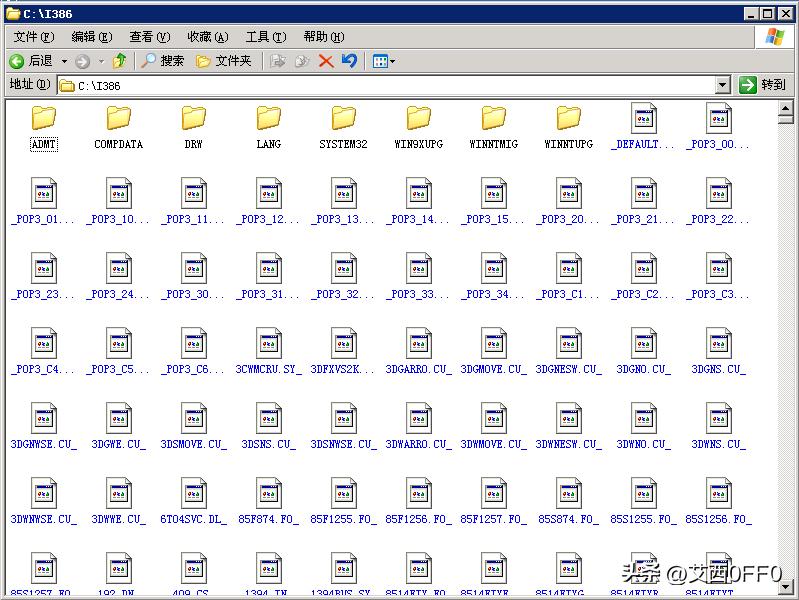Select the 3DWWE.CU_ file
The height and width of the screenshot is (600, 799).
click(119, 502)
